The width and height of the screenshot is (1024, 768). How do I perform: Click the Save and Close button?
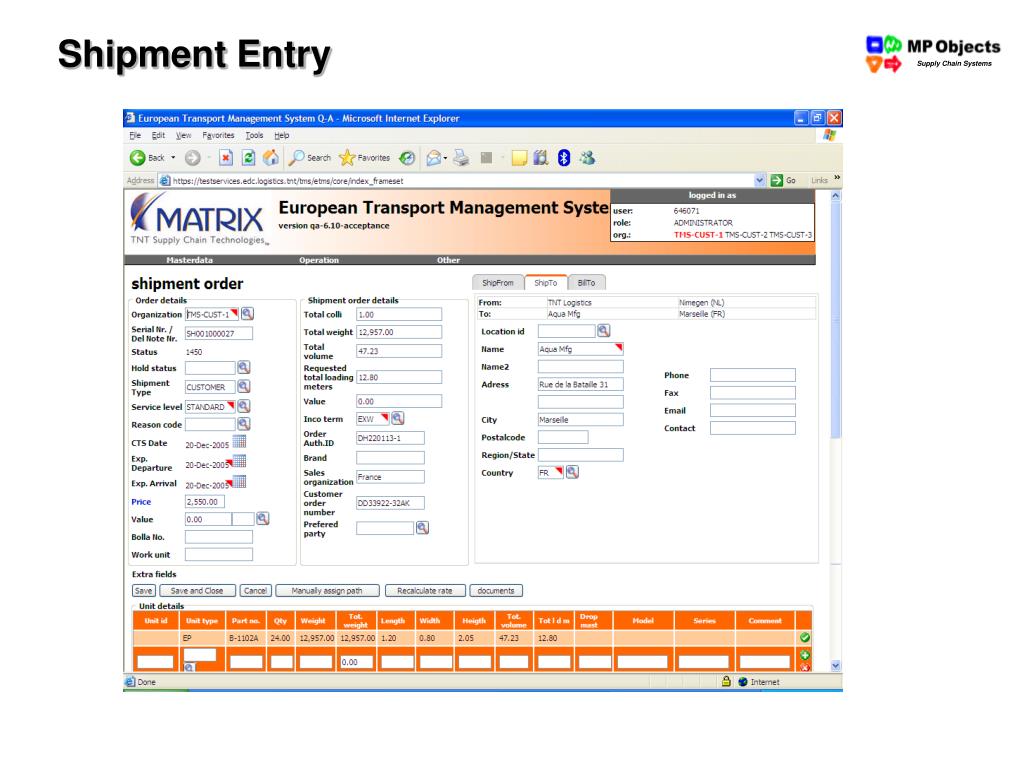click(x=197, y=591)
